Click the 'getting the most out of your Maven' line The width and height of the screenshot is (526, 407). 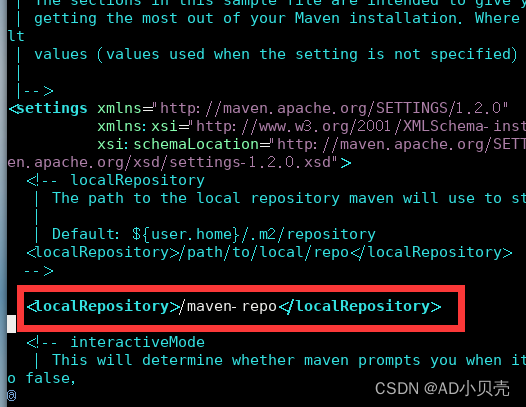pyautogui.click(x=277, y=18)
